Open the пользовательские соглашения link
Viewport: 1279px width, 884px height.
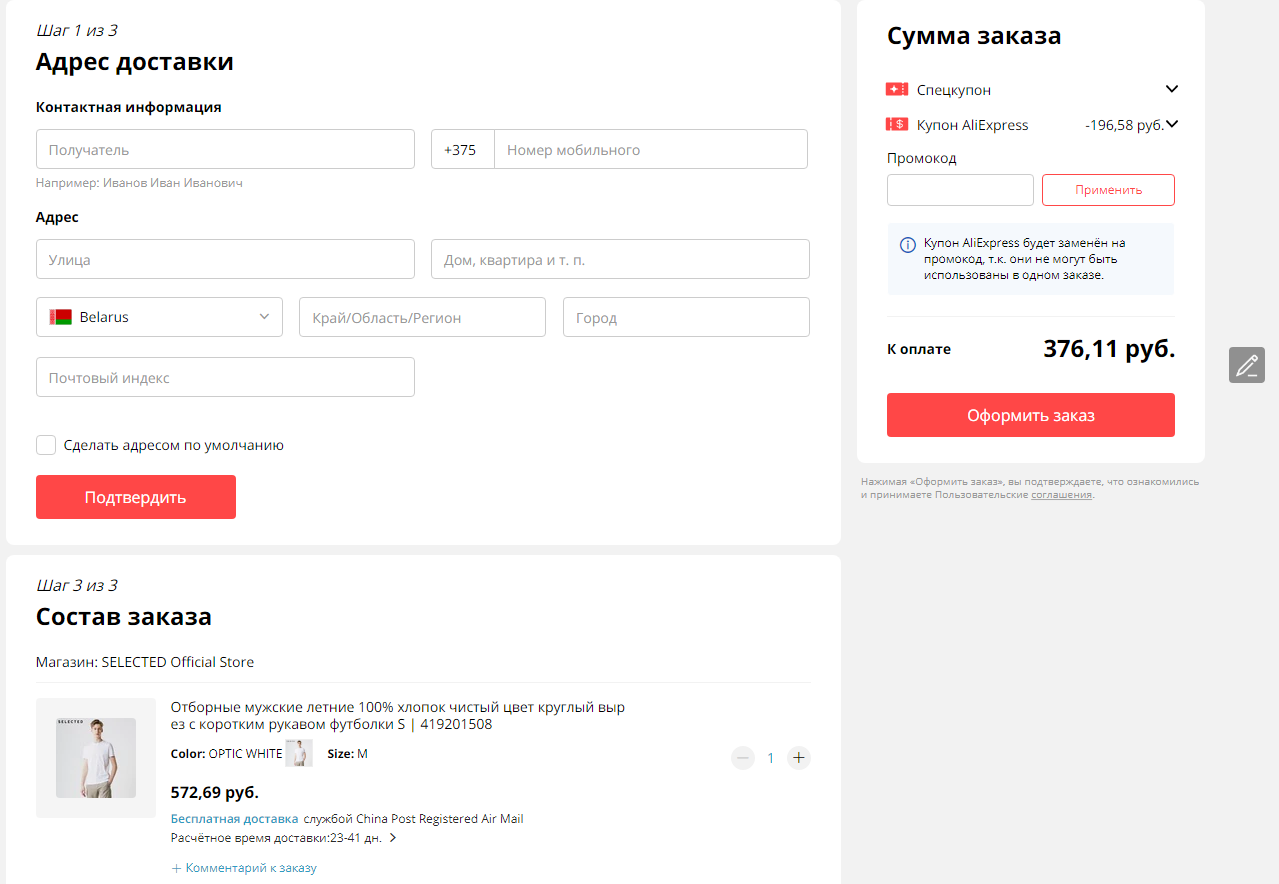coord(1062,495)
